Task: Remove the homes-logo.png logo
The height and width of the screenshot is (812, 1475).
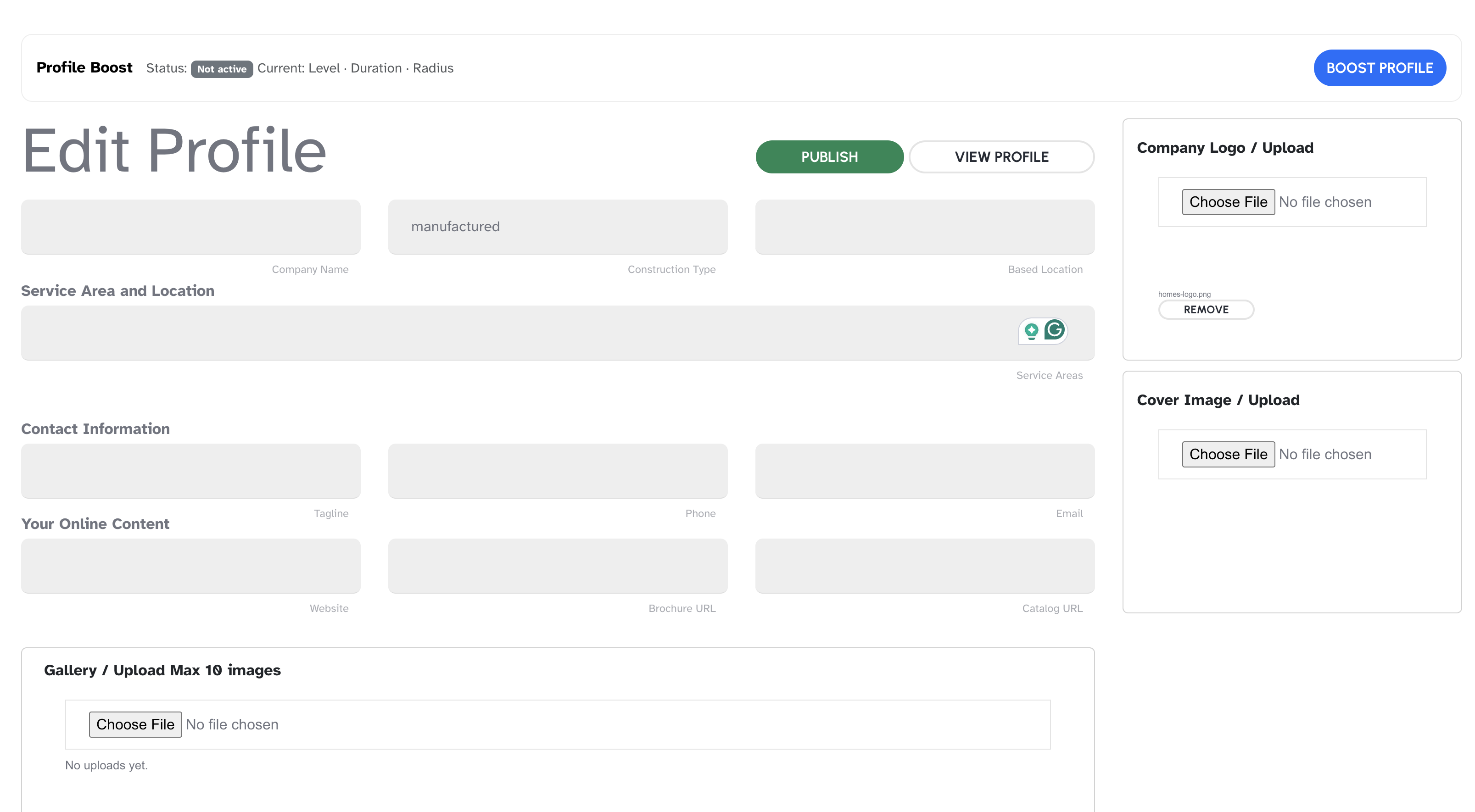Action: click(1206, 310)
